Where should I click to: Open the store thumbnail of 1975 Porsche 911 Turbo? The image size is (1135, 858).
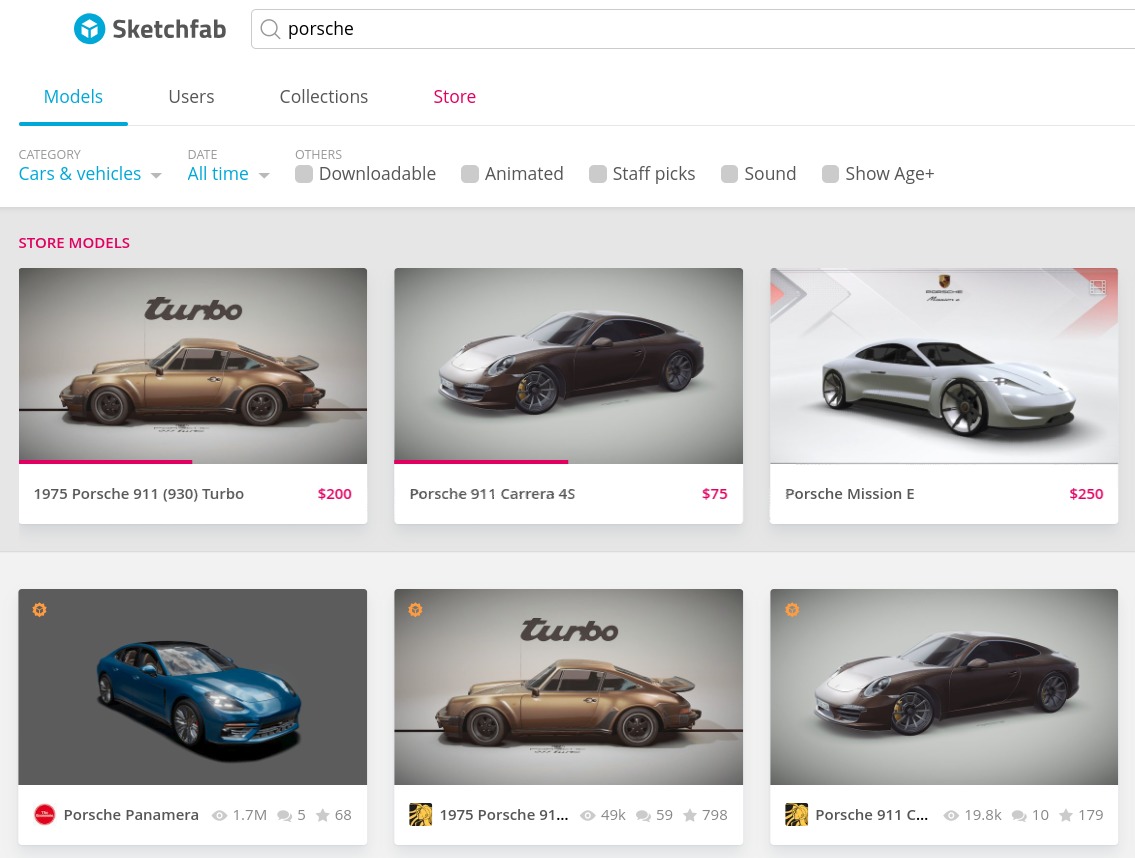click(193, 366)
